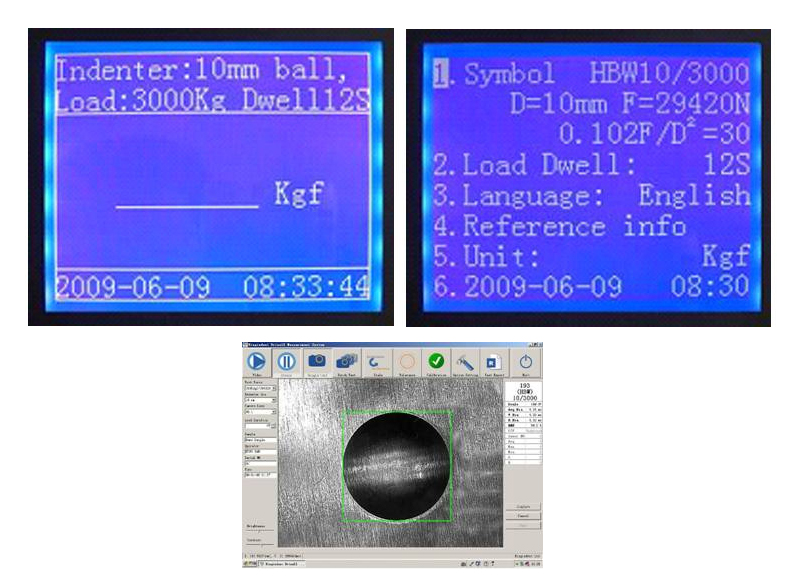Click the Test Report document icon
The image size is (800, 587).
(492, 360)
